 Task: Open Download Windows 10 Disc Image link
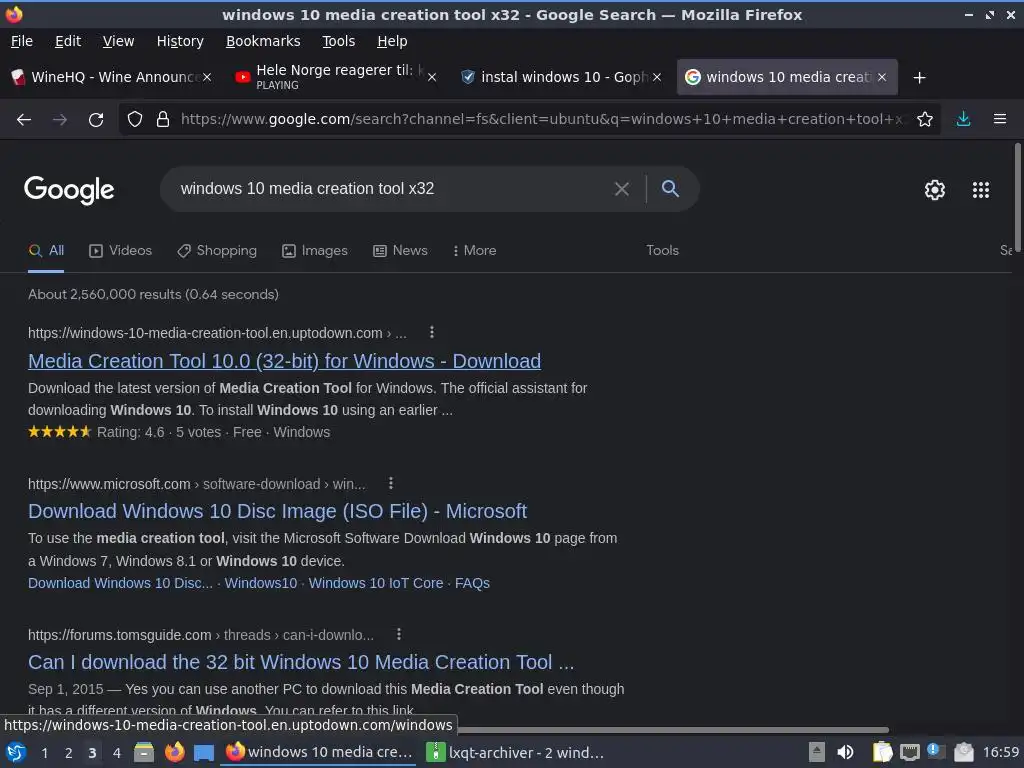pyautogui.click(x=277, y=511)
